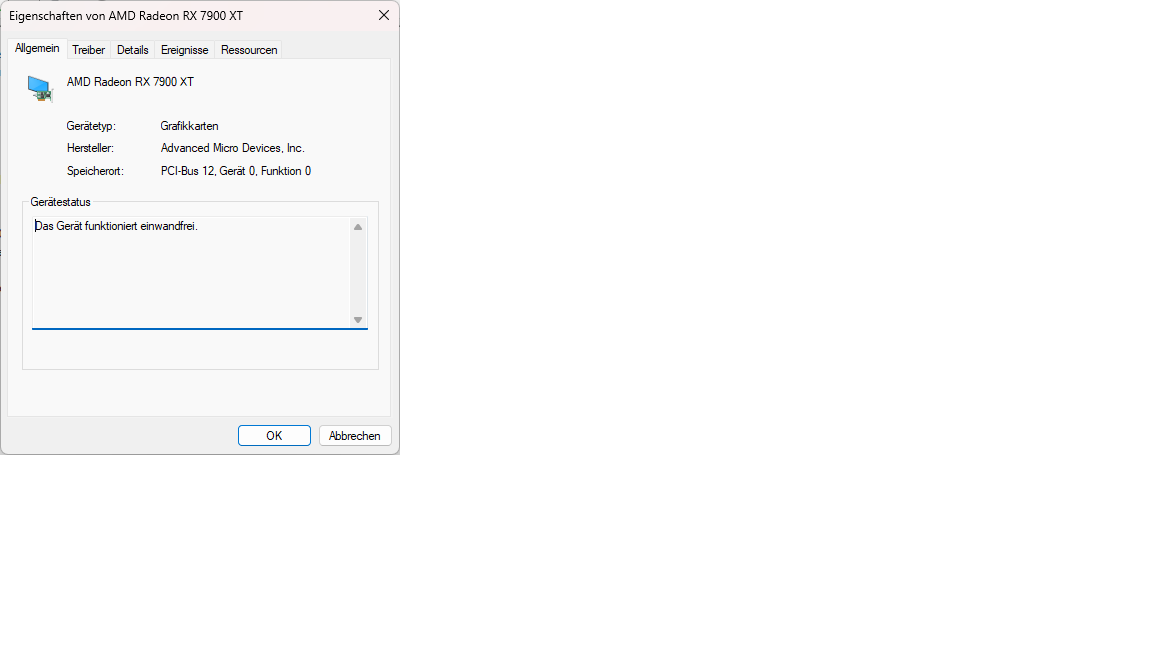This screenshot has height=648, width=1152.
Task: Click the text 'Das Gerät funktioniert einwandfrei.'
Action: coord(116,226)
